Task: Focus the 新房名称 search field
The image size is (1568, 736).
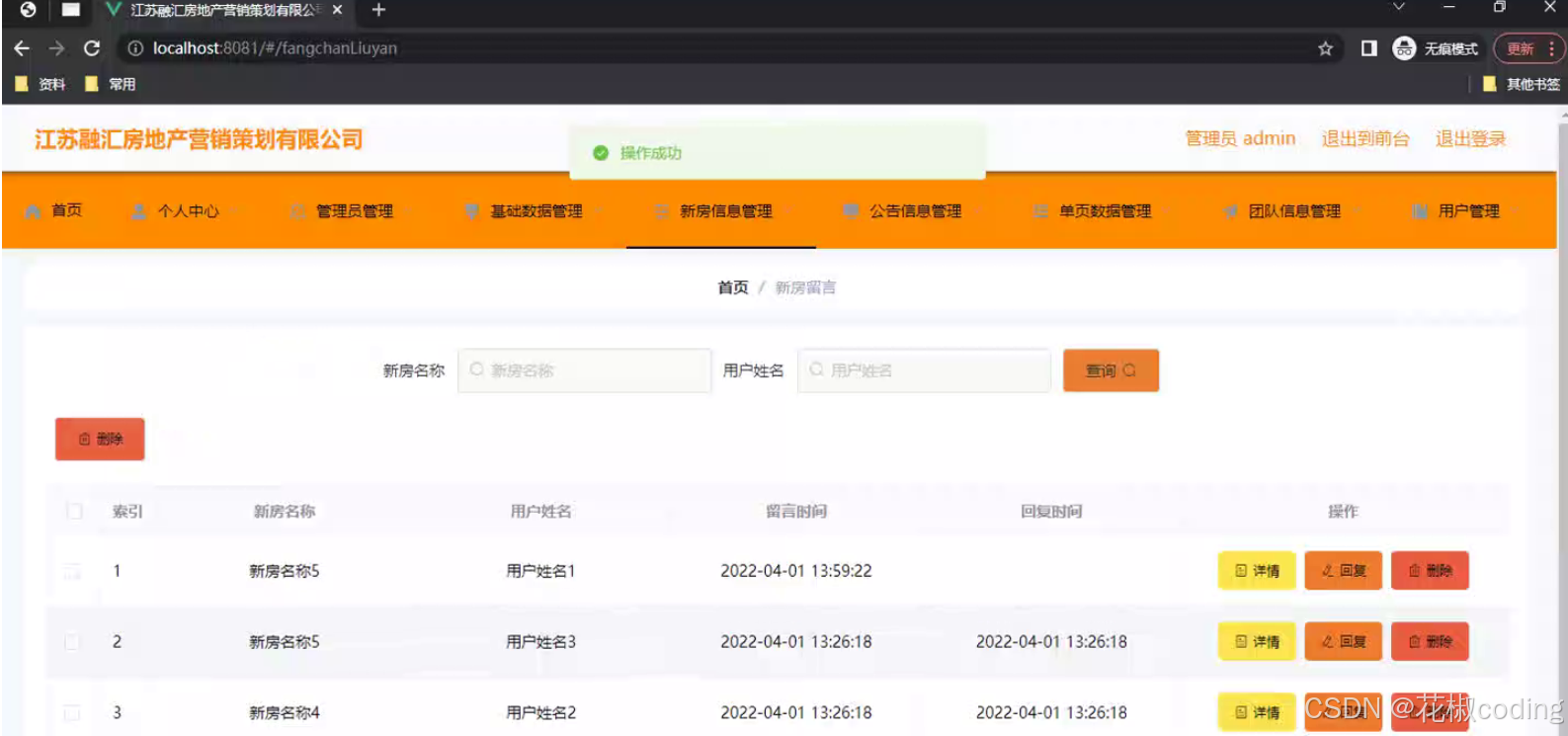Action: click(584, 370)
